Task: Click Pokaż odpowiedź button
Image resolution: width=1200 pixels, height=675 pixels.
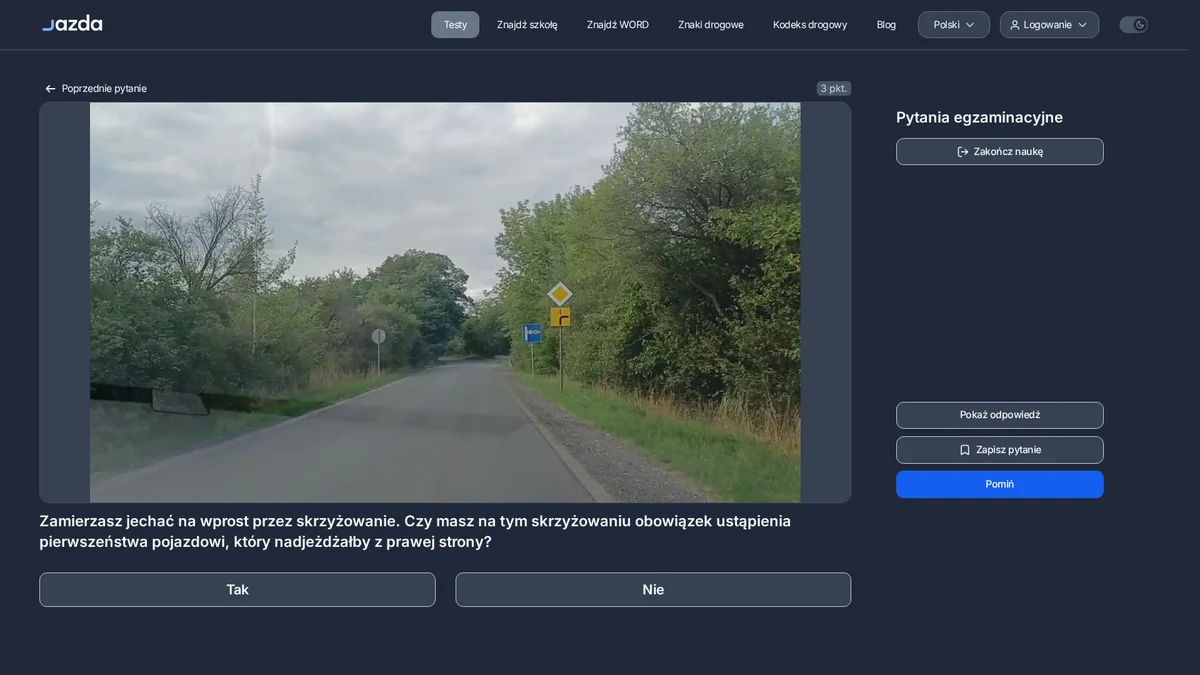Action: 1000,415
